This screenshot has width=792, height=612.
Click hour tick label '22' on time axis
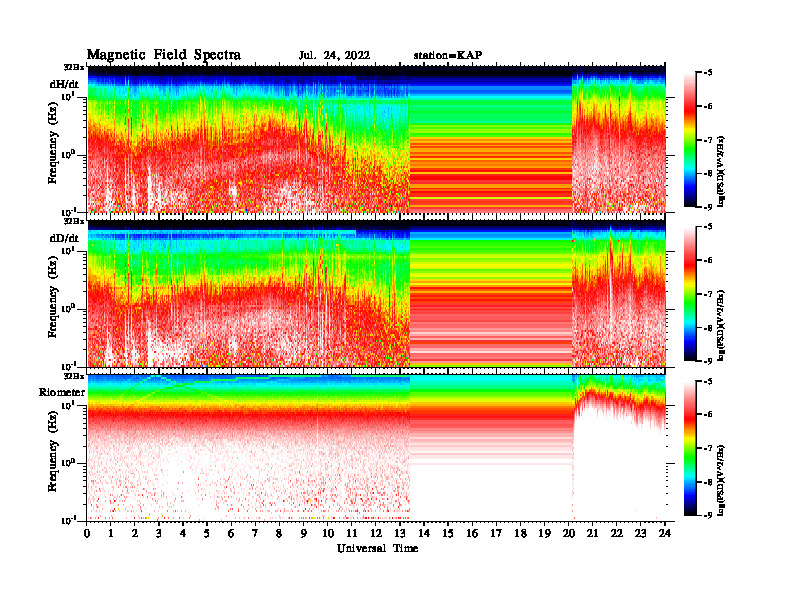[616, 534]
